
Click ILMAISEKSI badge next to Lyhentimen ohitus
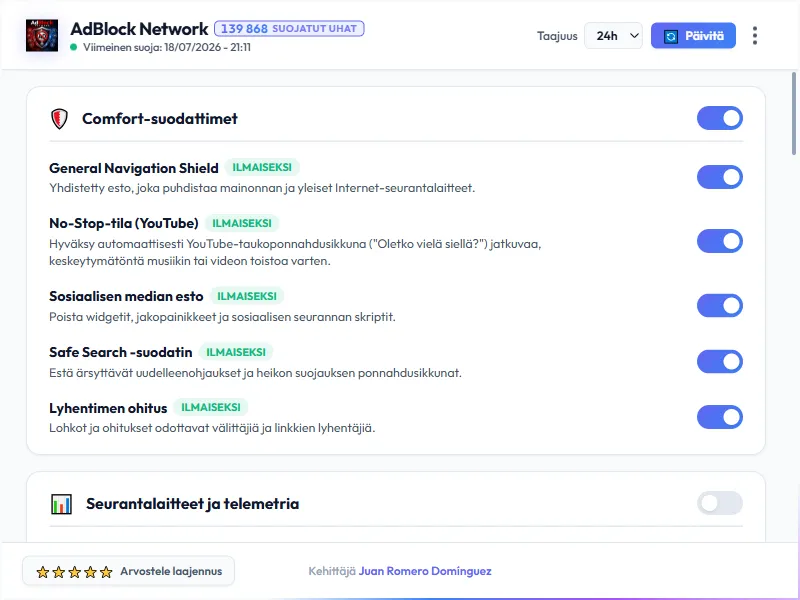point(211,407)
